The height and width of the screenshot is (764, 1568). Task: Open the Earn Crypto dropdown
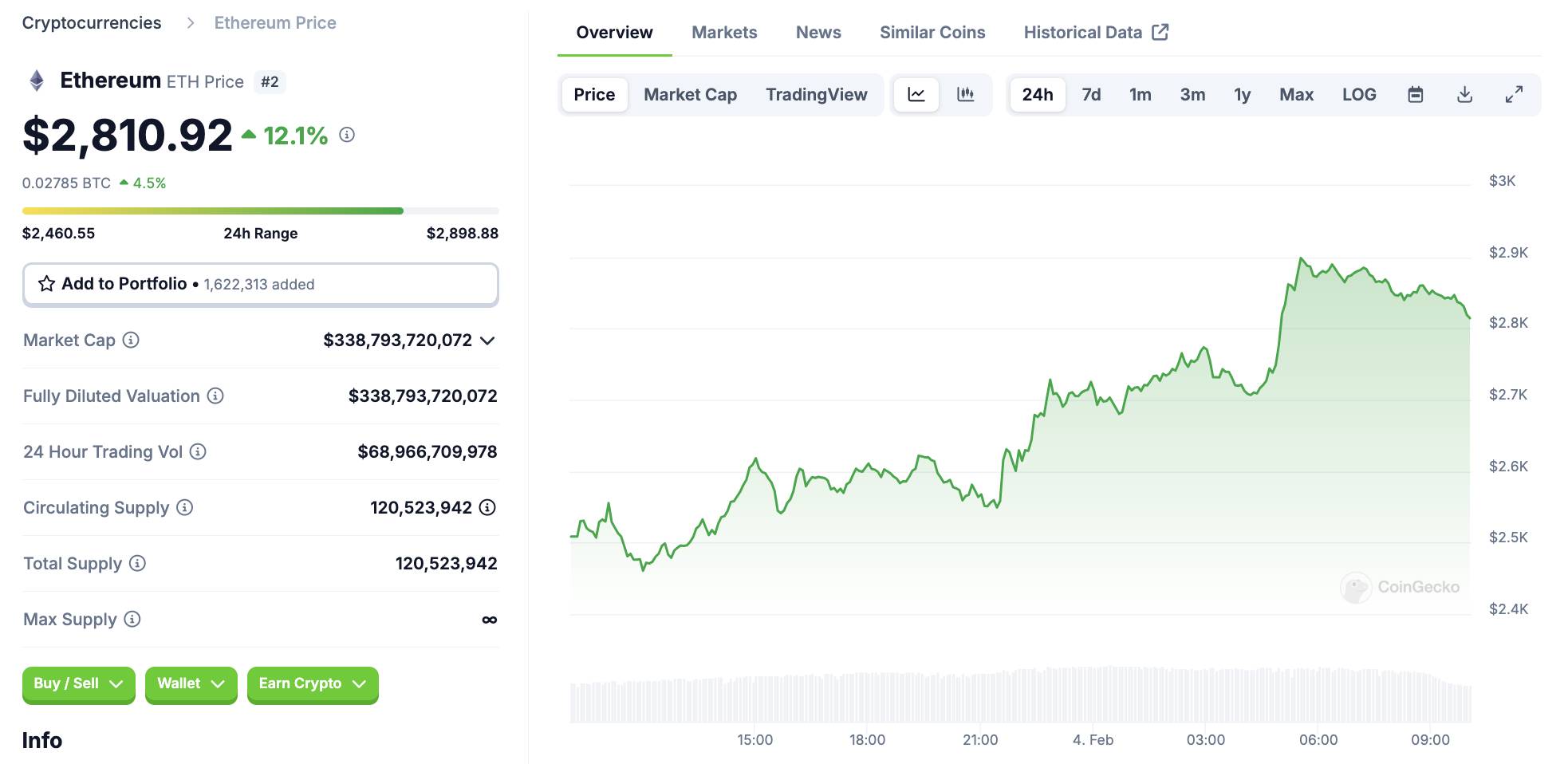tap(313, 684)
